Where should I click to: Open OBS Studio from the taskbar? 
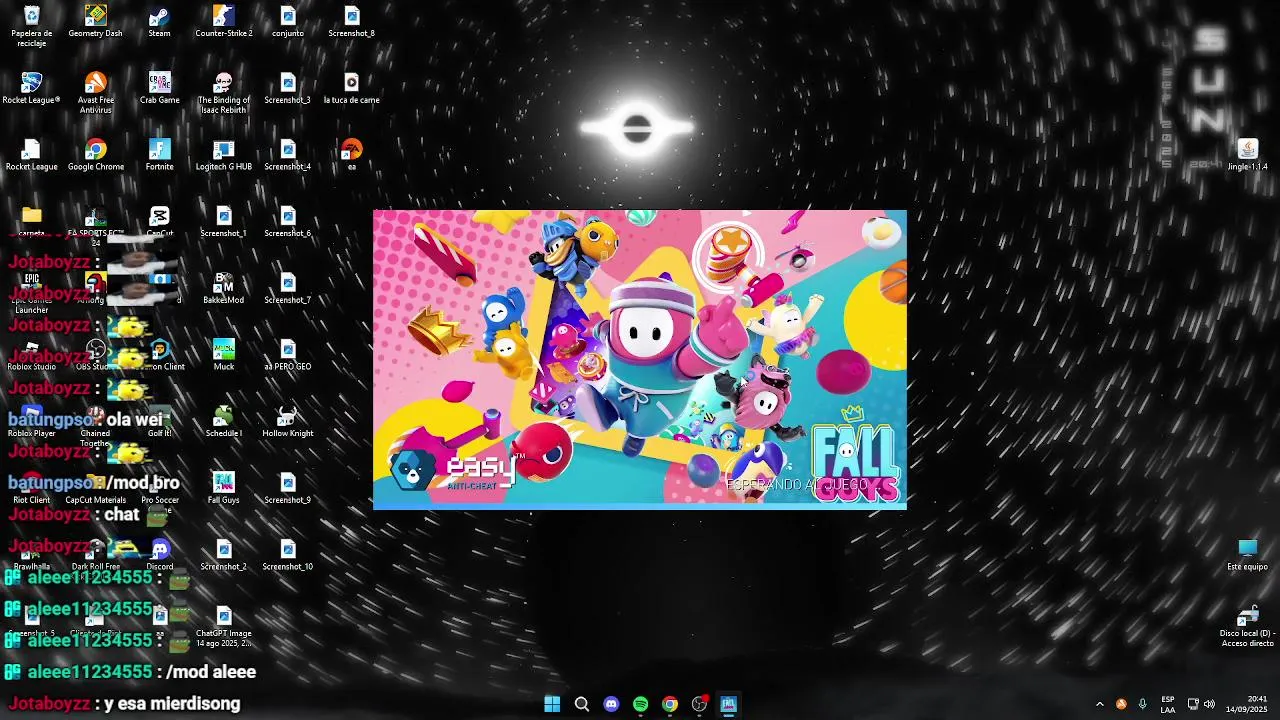coord(699,704)
